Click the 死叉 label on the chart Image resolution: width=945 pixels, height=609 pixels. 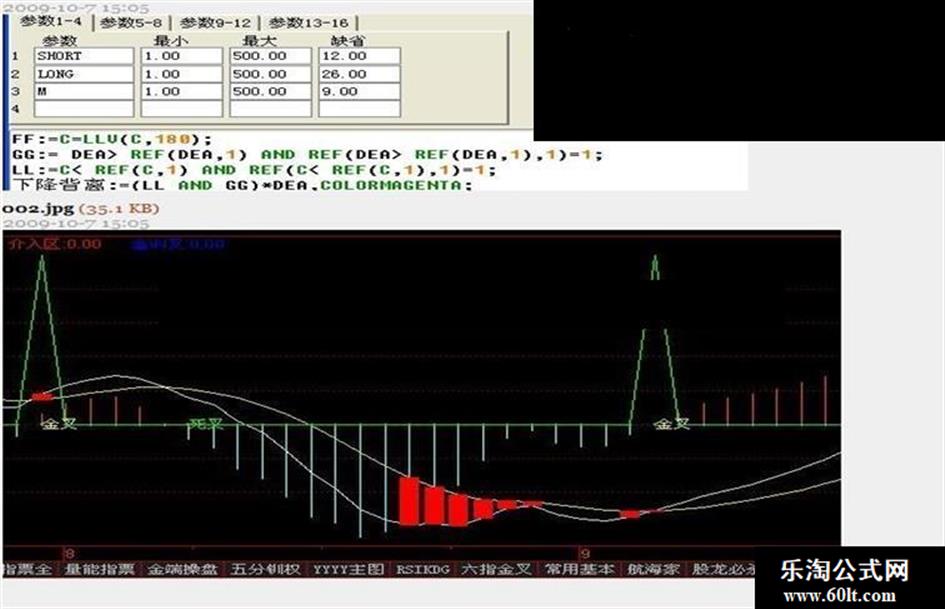206,424
